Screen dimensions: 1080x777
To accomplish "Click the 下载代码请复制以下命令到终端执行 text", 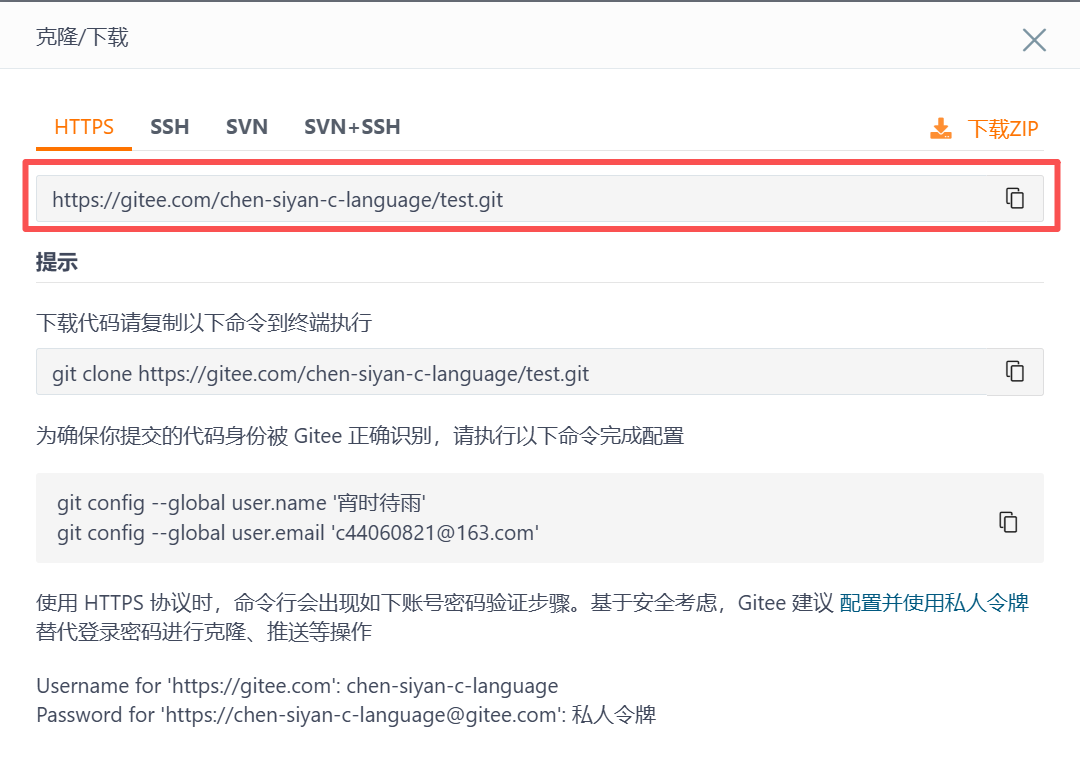I will (204, 322).
